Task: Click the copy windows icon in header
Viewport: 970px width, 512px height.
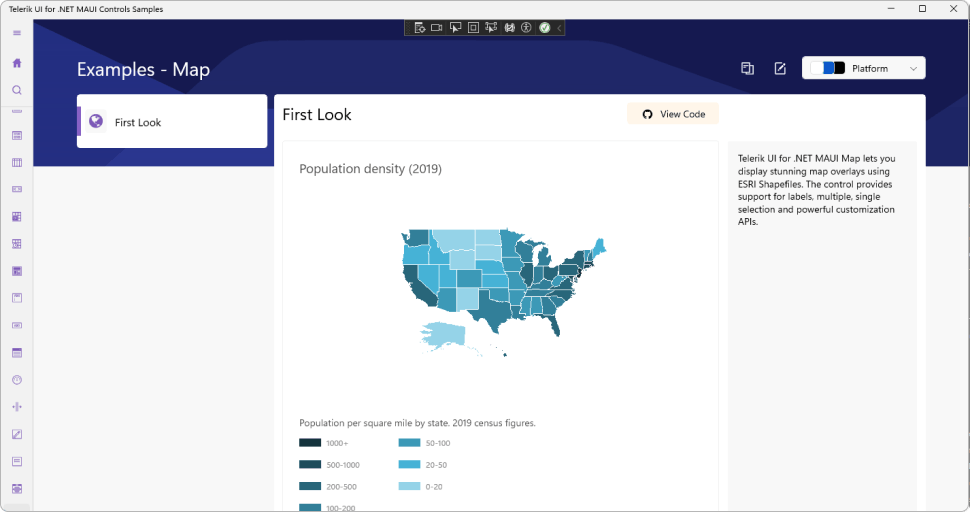Action: [x=747, y=69]
